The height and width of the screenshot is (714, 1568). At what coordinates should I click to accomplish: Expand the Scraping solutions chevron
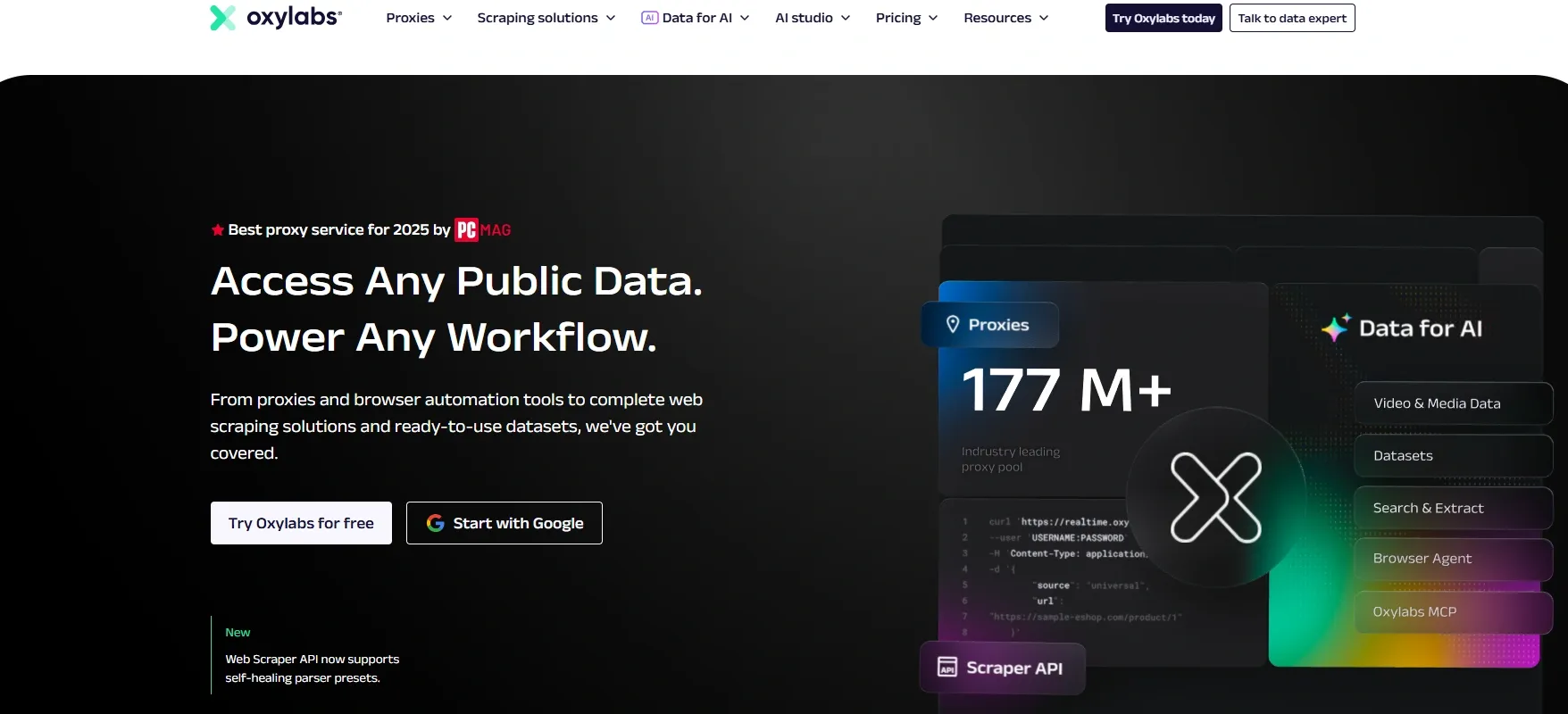click(x=611, y=18)
